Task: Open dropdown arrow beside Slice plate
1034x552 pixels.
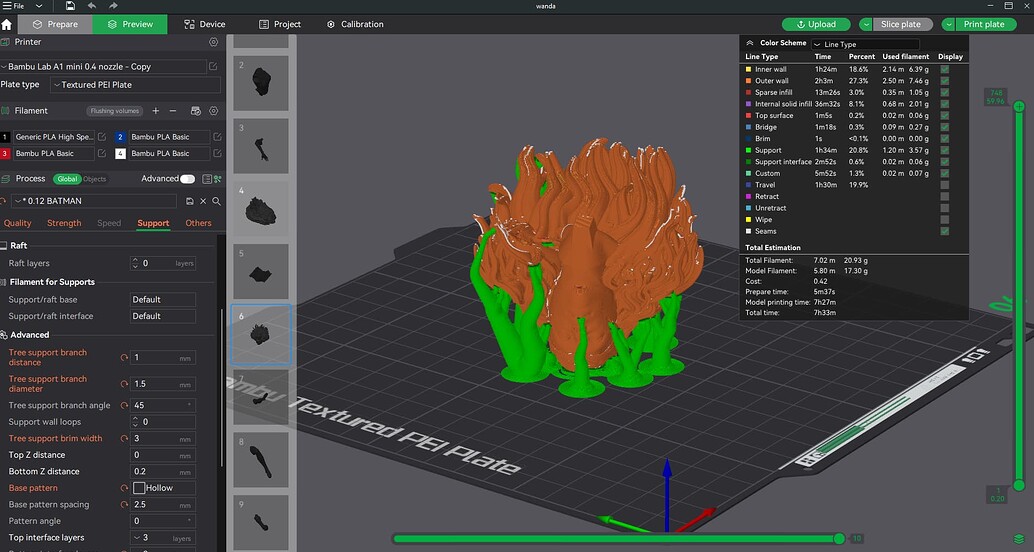Action: 866,24
